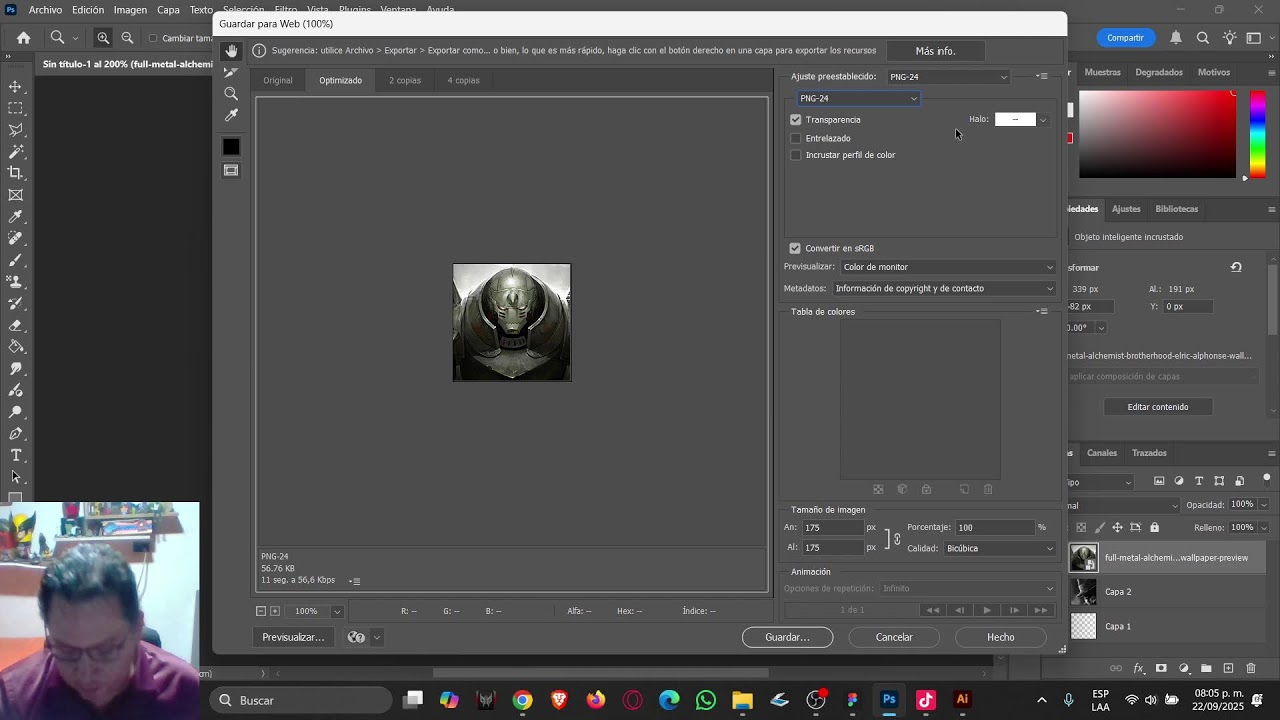Enable the Entrelazado checkbox

(x=796, y=138)
